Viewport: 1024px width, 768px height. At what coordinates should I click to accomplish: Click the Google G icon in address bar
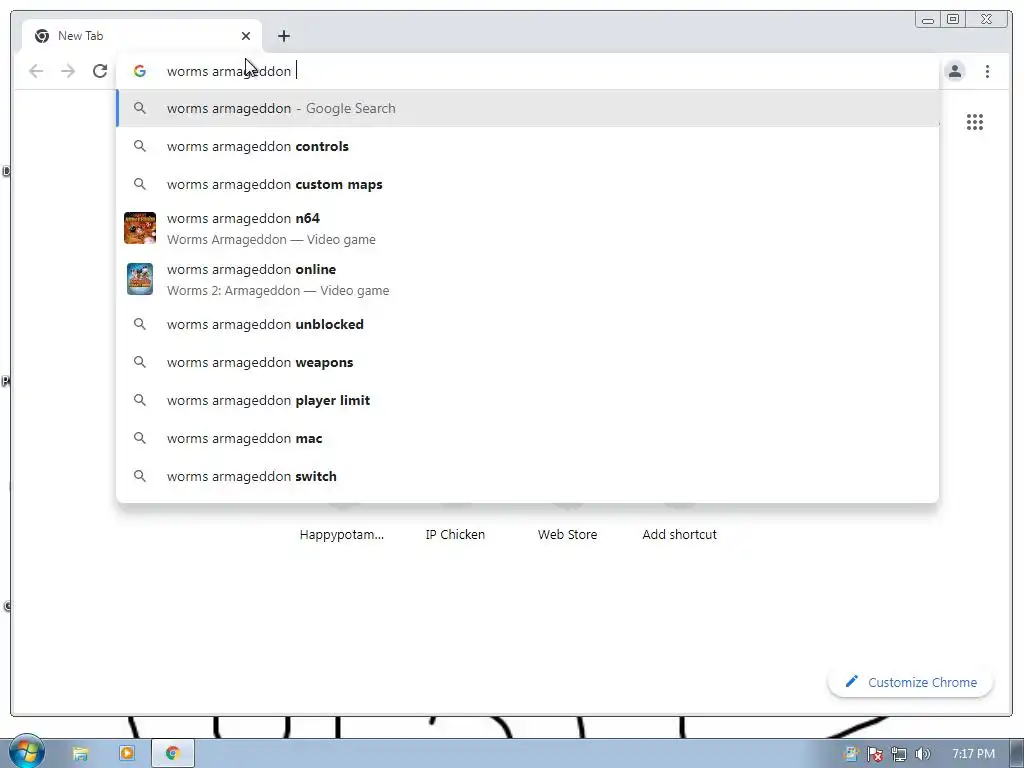pyautogui.click(x=140, y=71)
